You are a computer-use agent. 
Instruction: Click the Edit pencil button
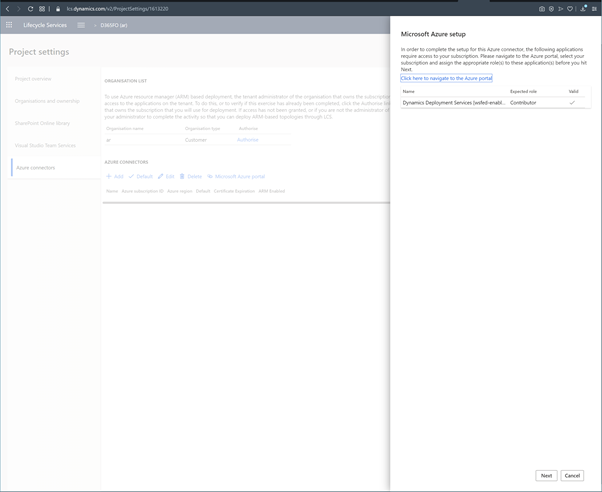166,176
